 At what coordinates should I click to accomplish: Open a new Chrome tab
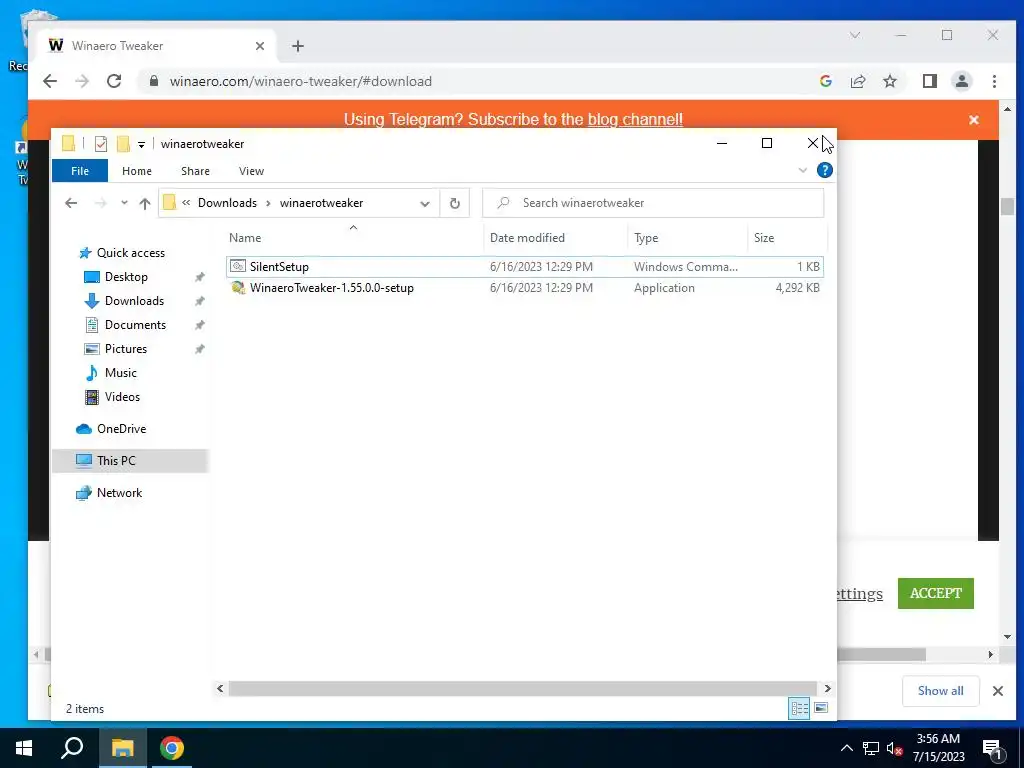(x=298, y=46)
